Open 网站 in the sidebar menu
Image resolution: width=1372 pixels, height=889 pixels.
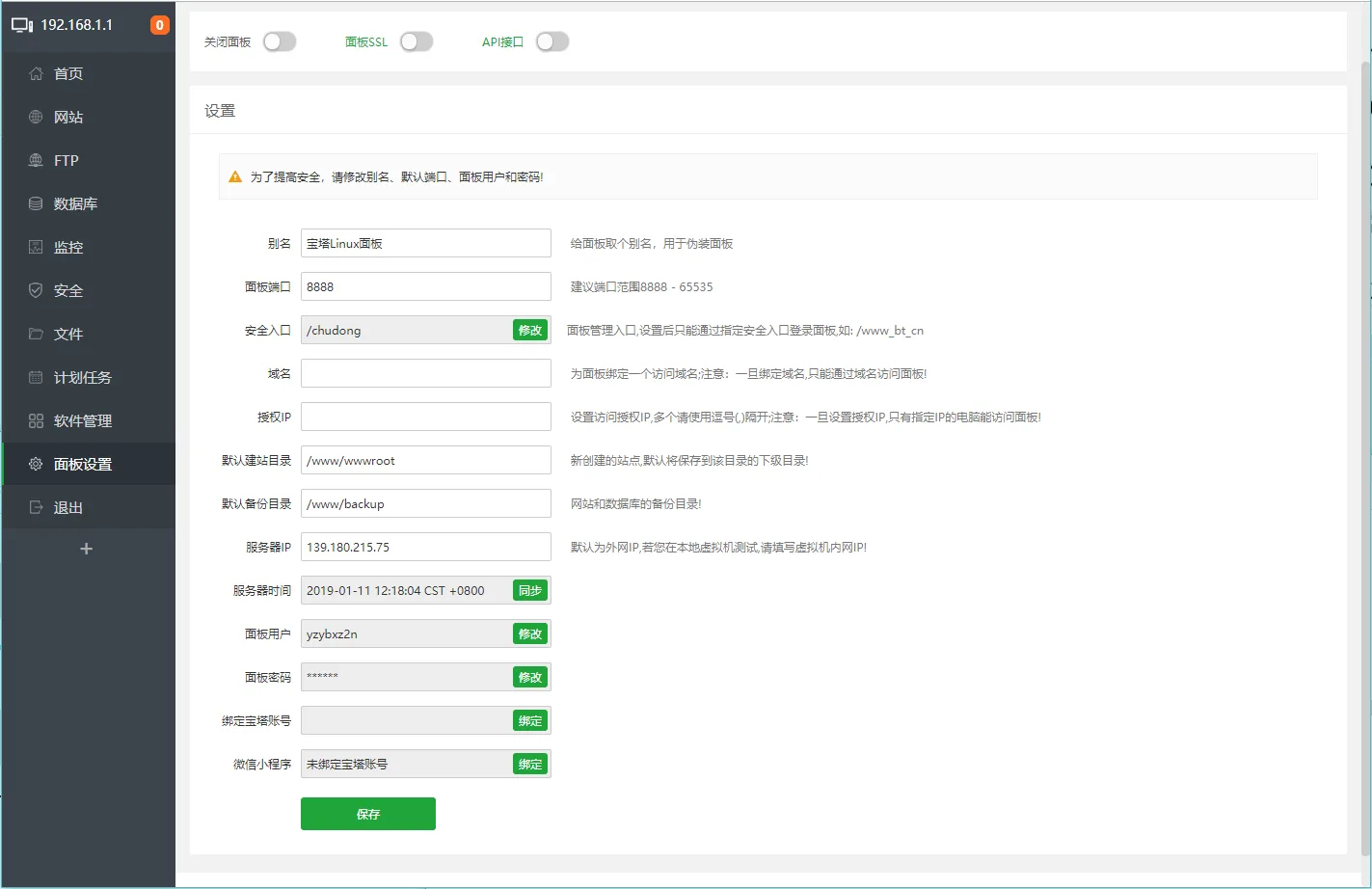[x=88, y=117]
